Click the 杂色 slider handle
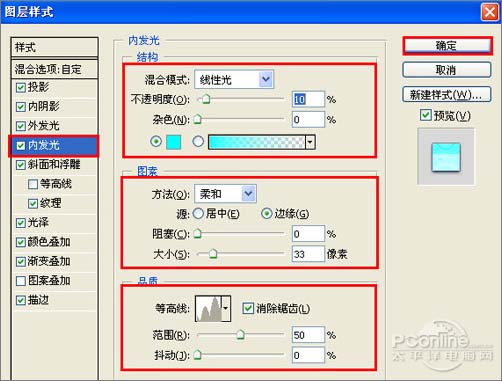 click(x=198, y=119)
